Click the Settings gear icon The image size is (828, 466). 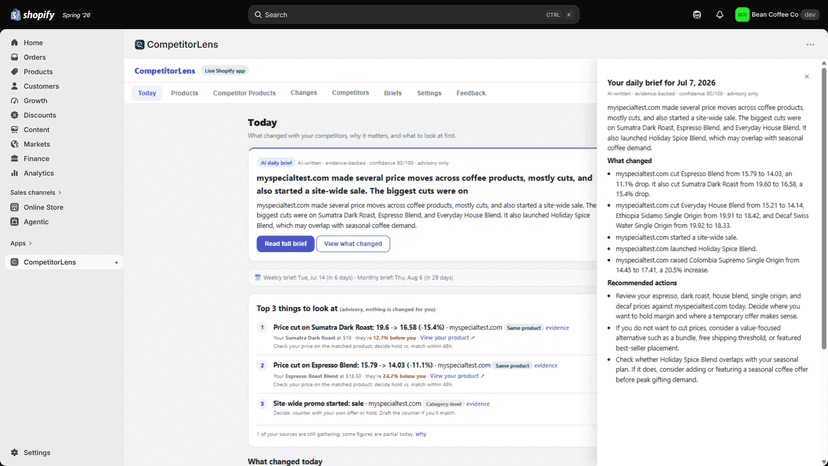click(x=14, y=452)
